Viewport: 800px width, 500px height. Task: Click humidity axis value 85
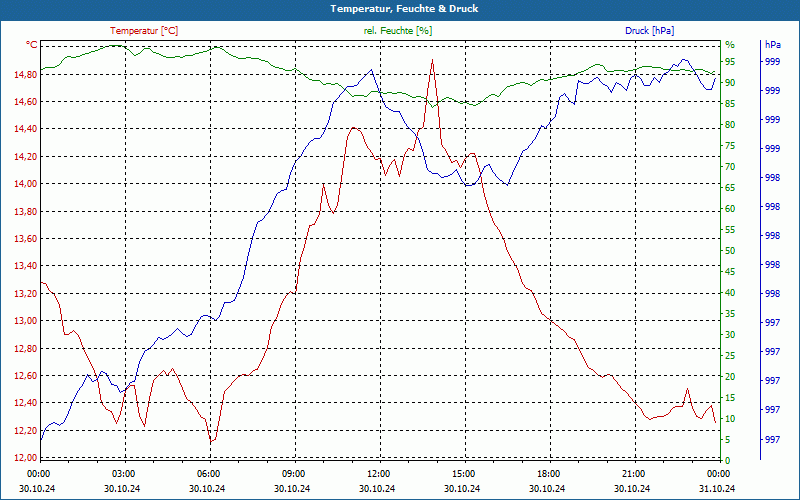[730, 104]
